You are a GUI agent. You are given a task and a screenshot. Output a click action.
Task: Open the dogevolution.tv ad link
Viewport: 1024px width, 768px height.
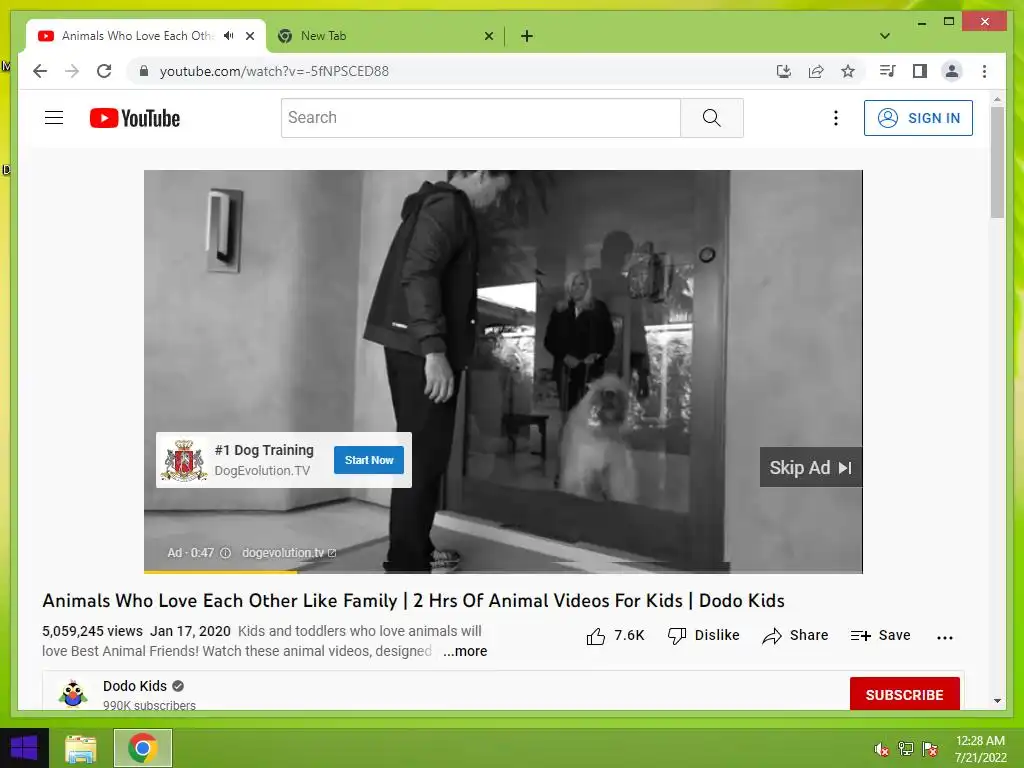pyautogui.click(x=288, y=553)
